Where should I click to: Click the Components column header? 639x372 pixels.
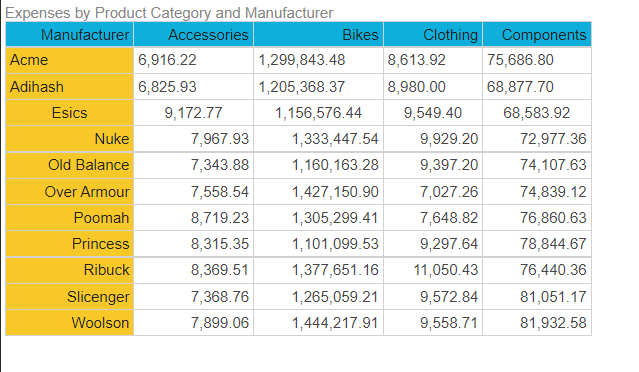537,35
